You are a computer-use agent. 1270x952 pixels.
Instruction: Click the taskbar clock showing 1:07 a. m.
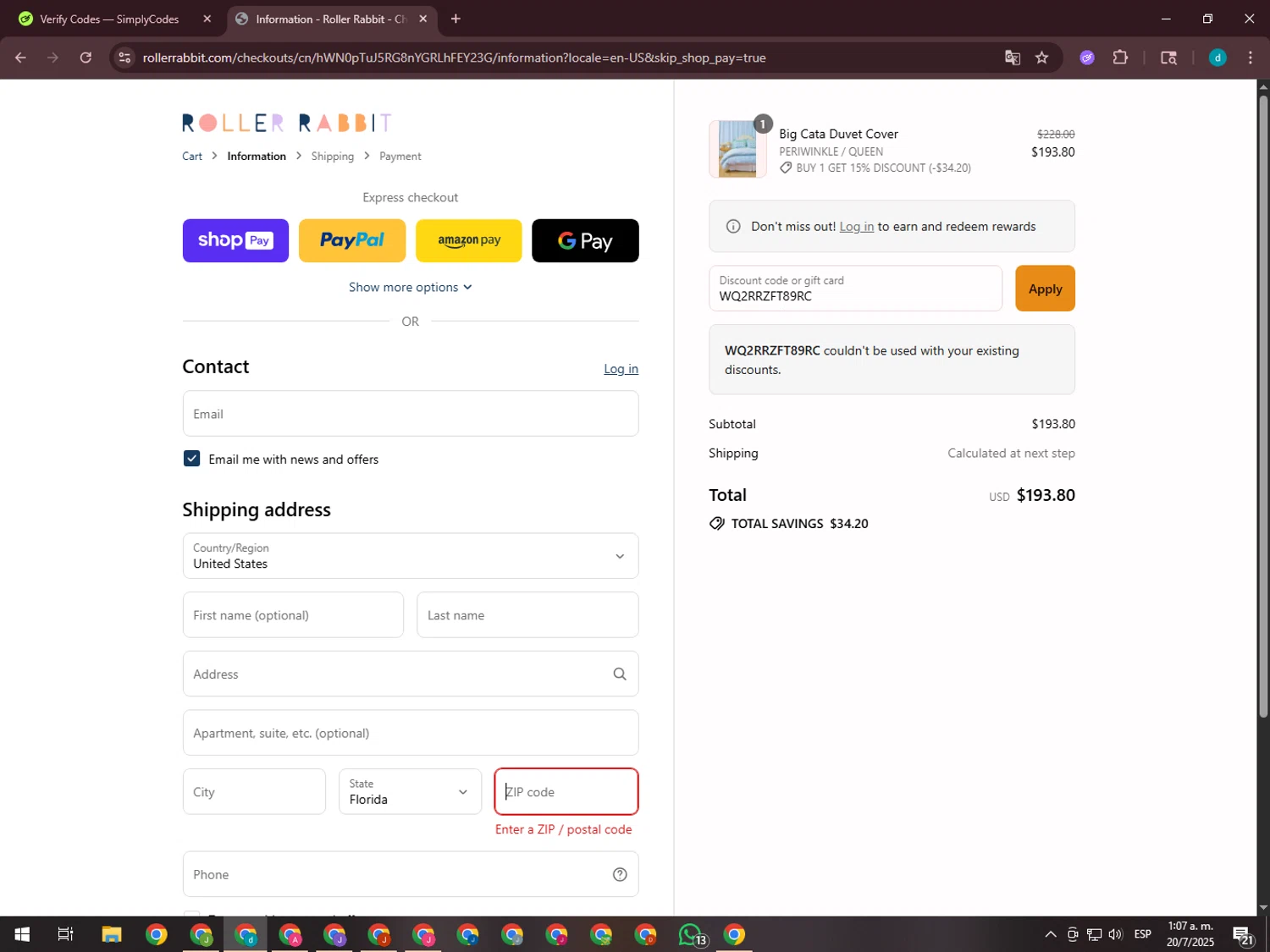(1190, 934)
